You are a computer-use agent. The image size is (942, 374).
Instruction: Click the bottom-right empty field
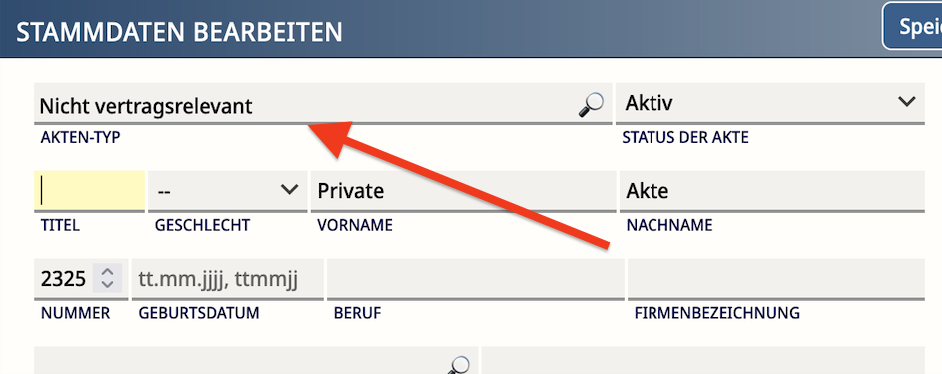pos(703,360)
